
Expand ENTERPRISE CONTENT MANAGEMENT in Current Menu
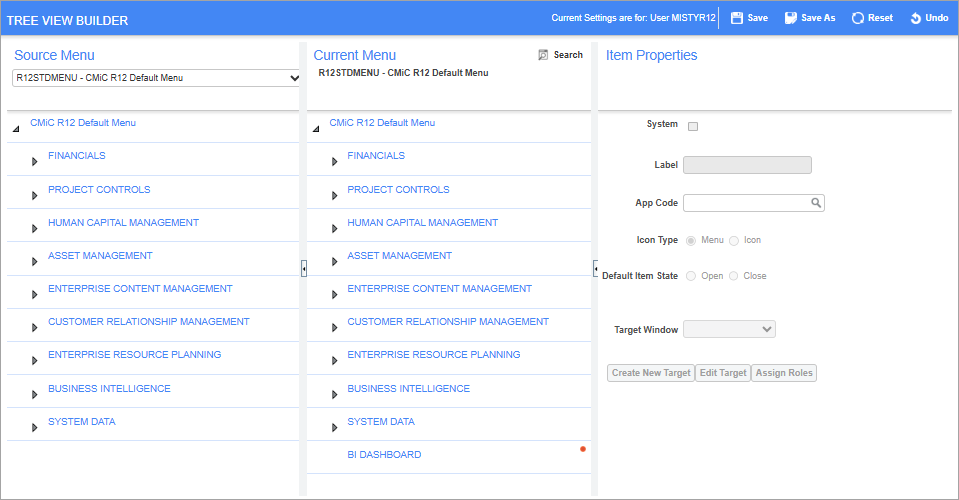click(x=334, y=295)
